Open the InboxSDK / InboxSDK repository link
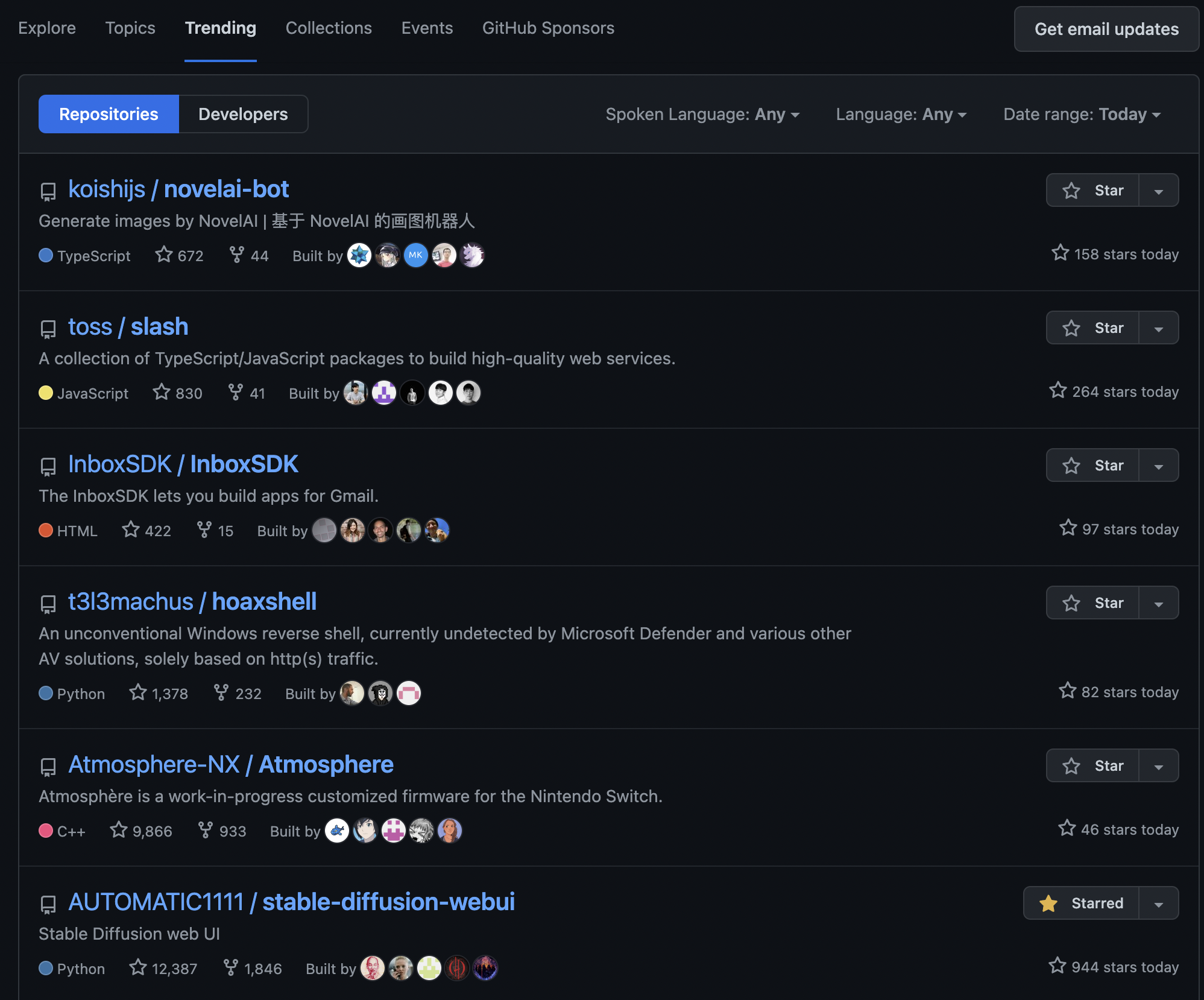 pyautogui.click(x=183, y=464)
